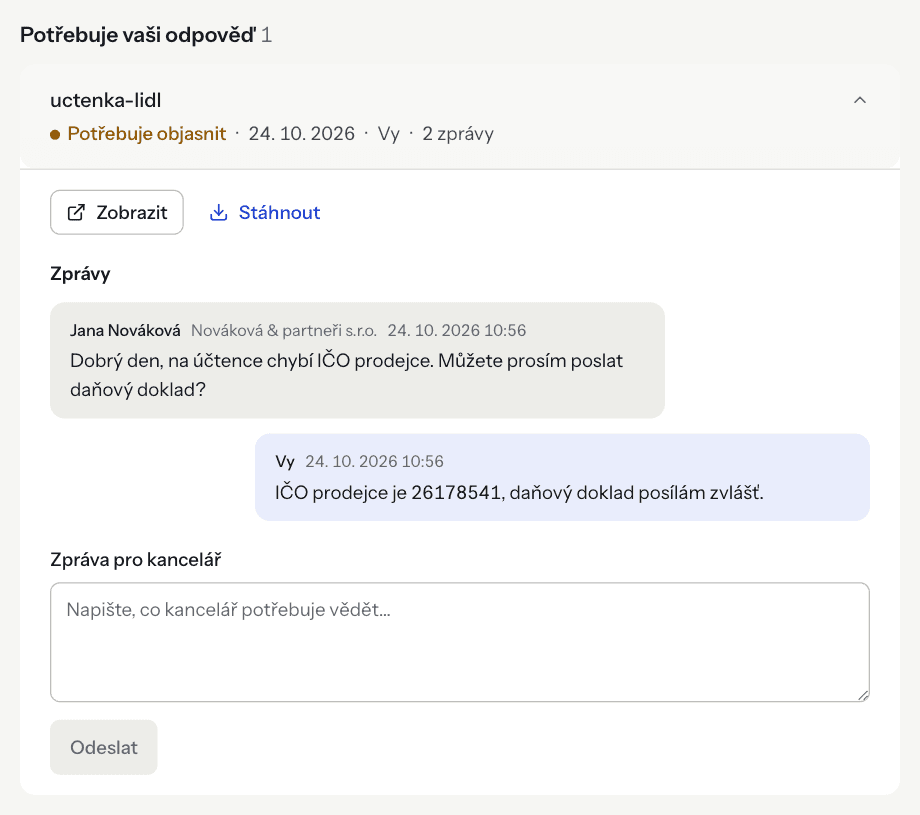This screenshot has height=815, width=920.
Task: Click the Vy author label in header row
Action: pyautogui.click(x=388, y=134)
